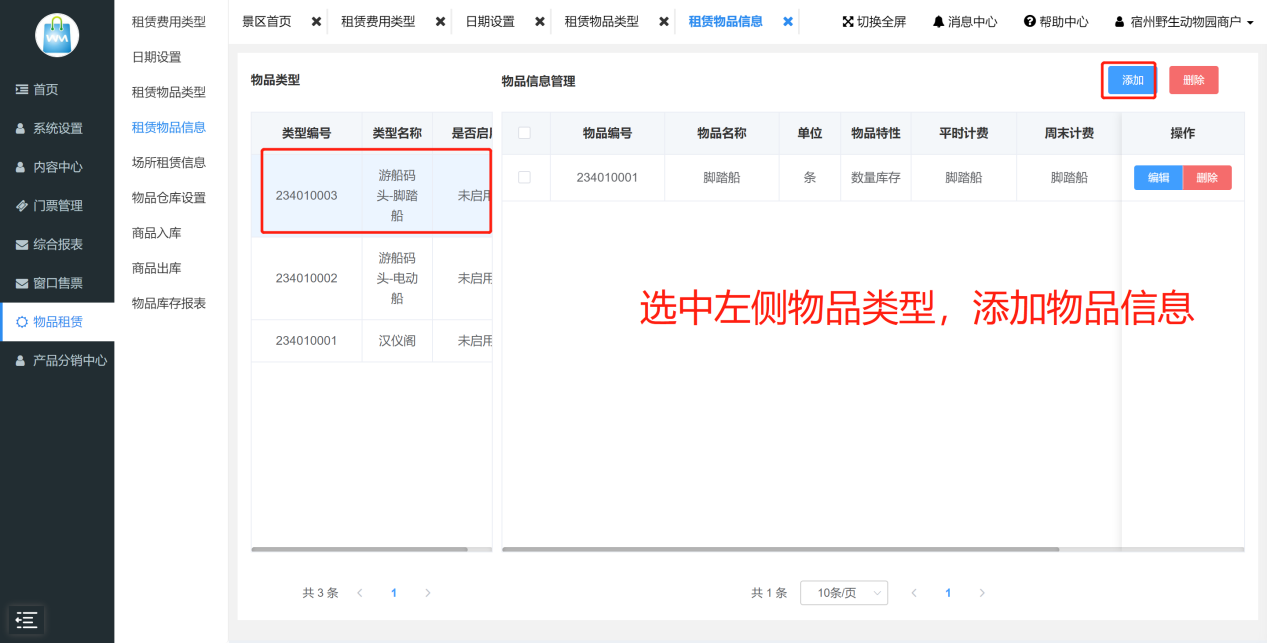Close the 租赁物品信息 tab
Image resolution: width=1267 pixels, height=643 pixels.
[788, 22]
